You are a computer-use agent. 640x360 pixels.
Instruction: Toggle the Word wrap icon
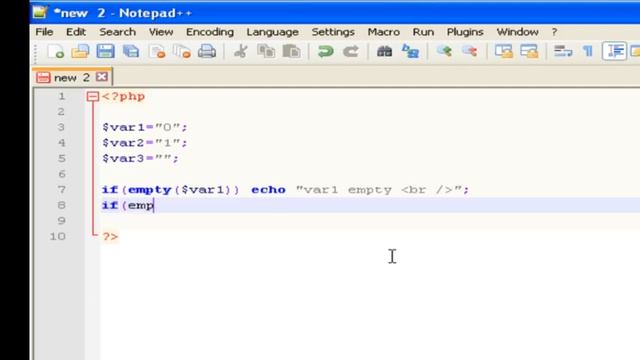tap(563, 51)
